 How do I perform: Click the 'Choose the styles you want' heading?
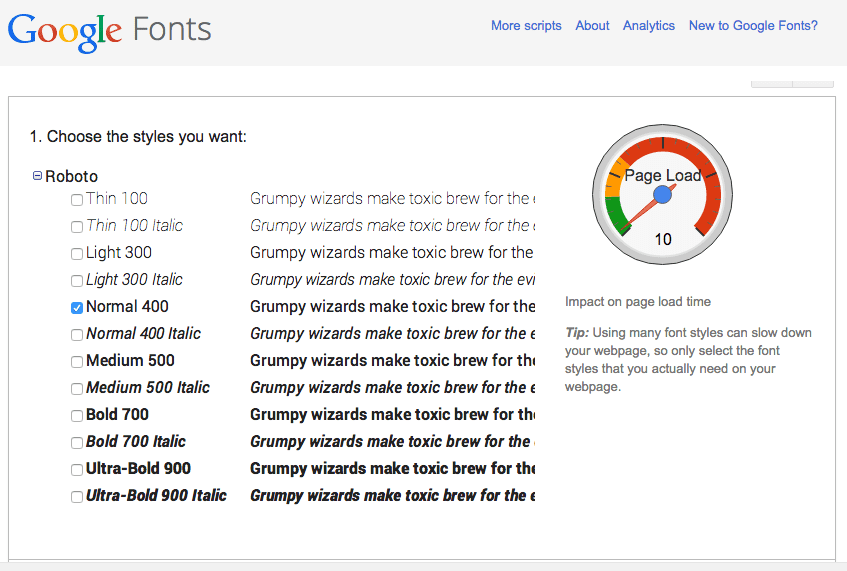pos(138,137)
